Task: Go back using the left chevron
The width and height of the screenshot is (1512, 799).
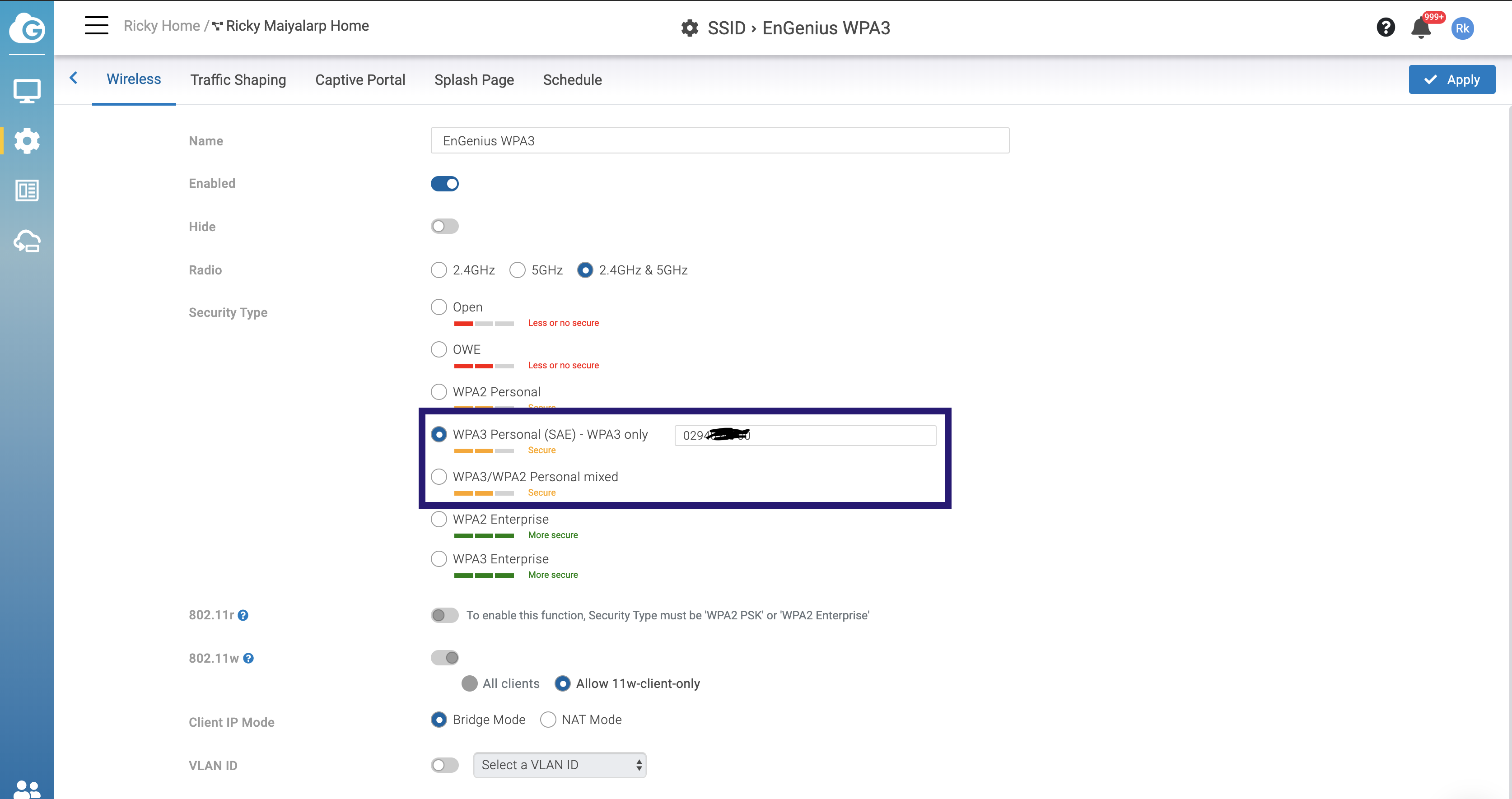Action: point(73,78)
